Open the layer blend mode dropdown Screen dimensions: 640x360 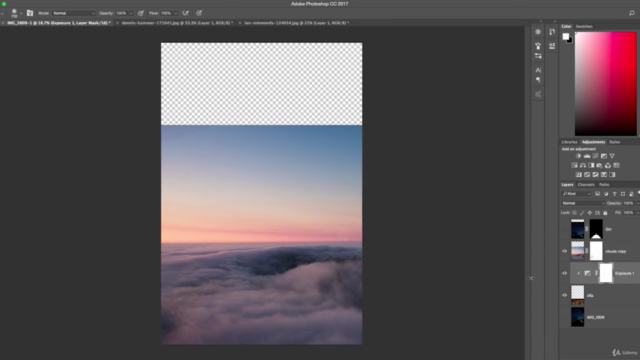583,203
